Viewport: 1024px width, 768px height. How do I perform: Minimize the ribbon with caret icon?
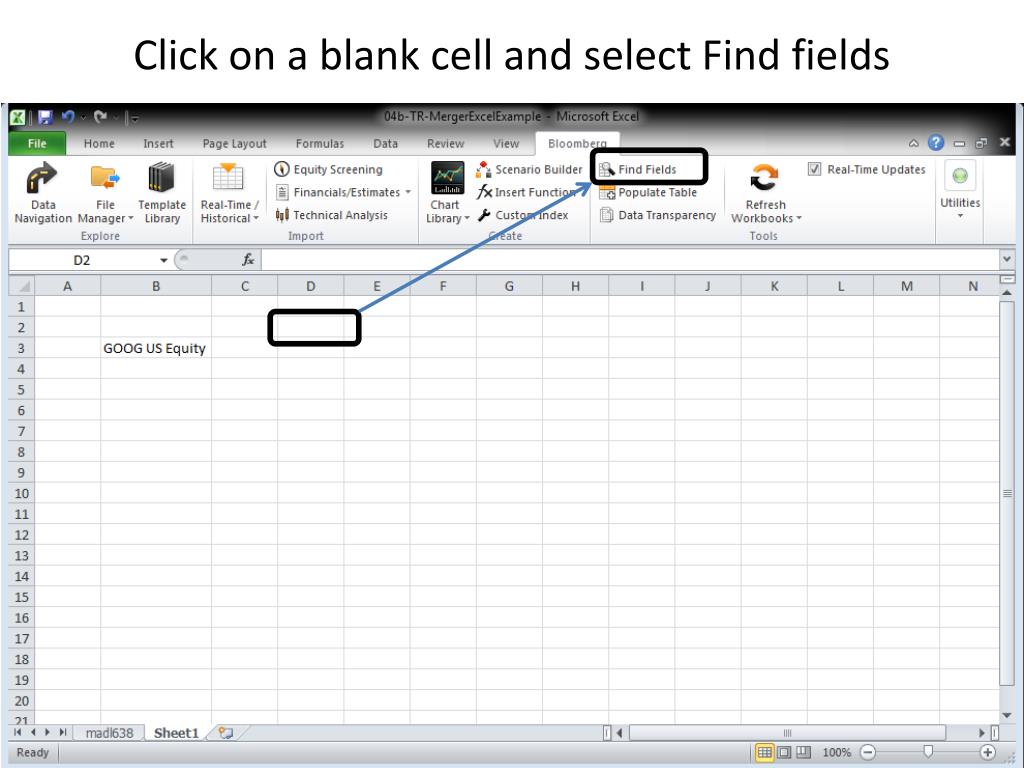pyautogui.click(x=914, y=143)
